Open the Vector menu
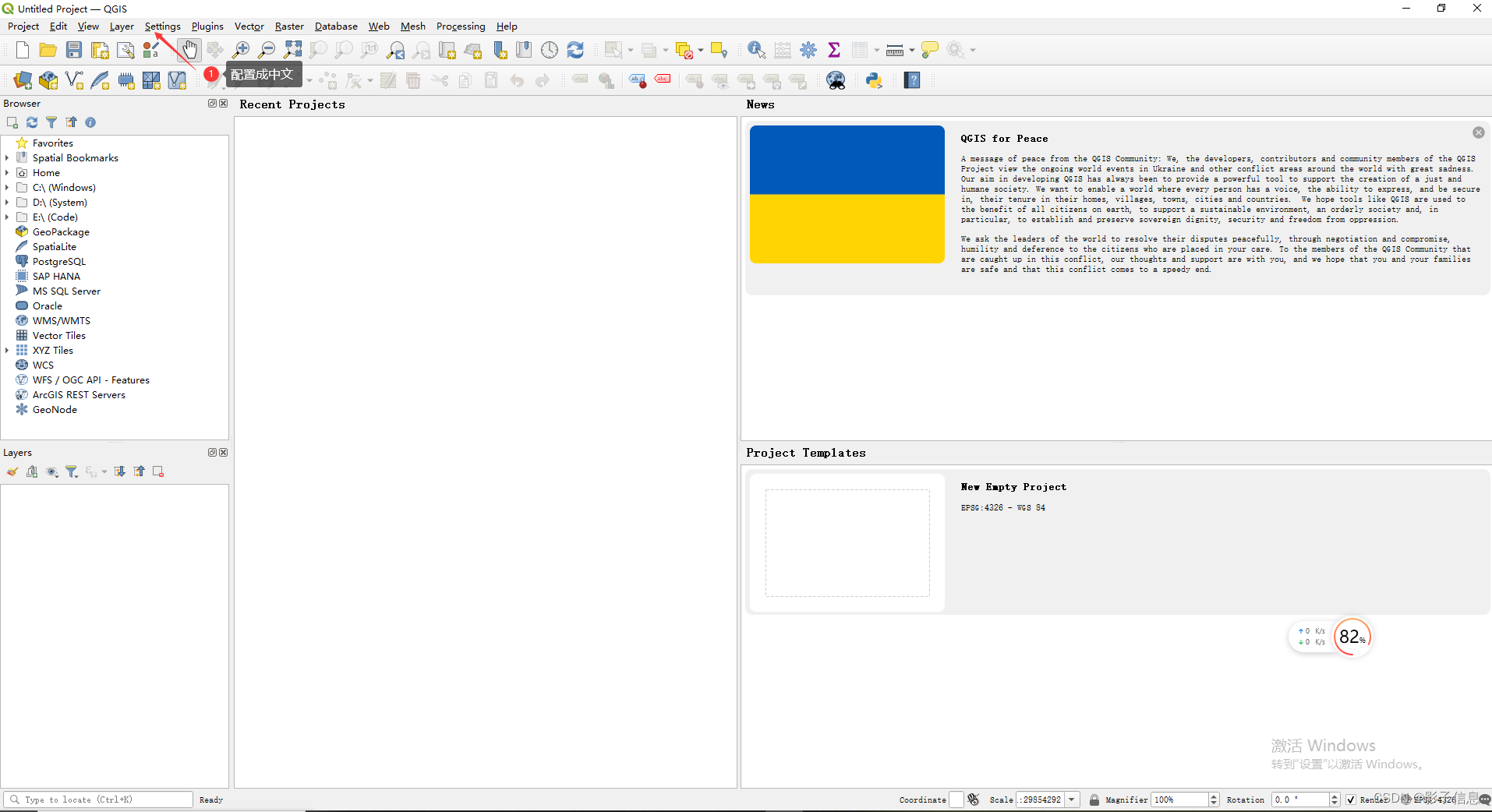 point(249,26)
